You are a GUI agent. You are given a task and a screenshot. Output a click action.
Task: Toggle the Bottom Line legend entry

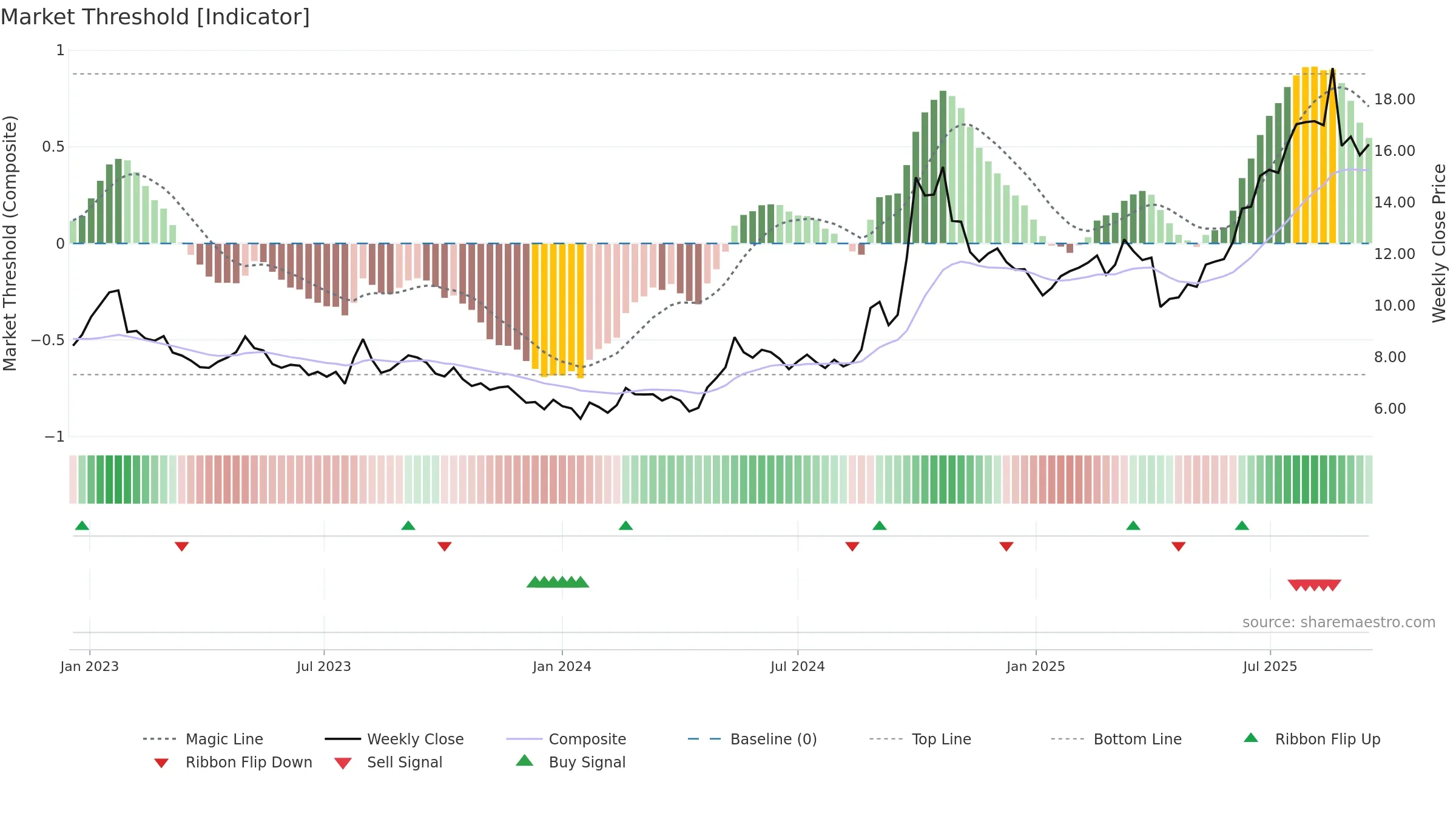[1116, 739]
